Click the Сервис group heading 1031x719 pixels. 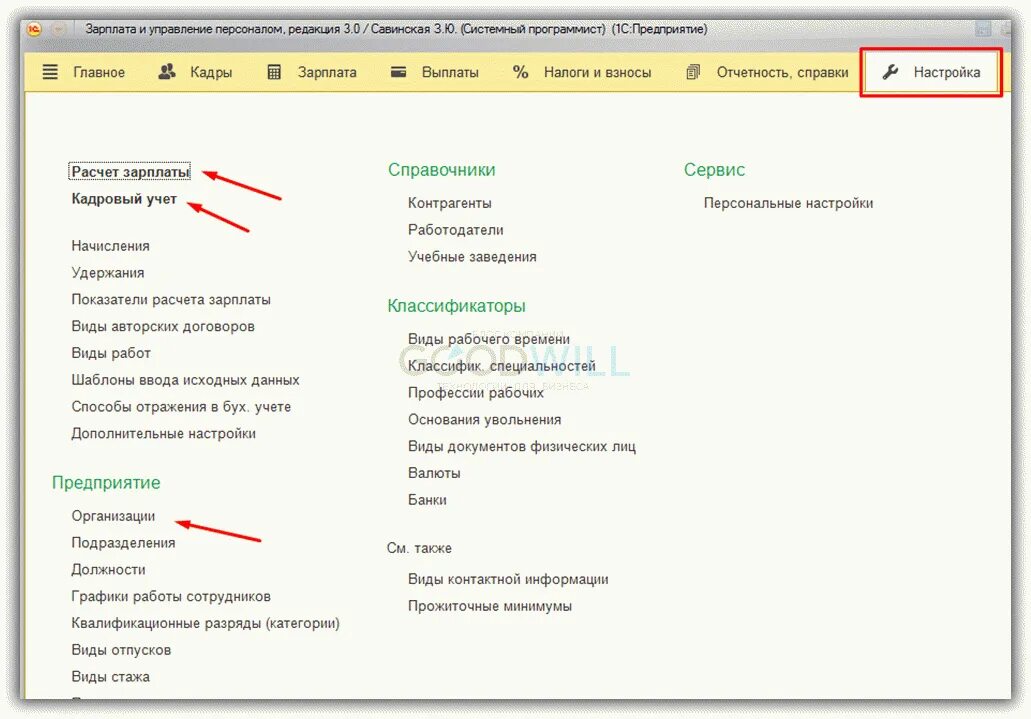click(714, 170)
